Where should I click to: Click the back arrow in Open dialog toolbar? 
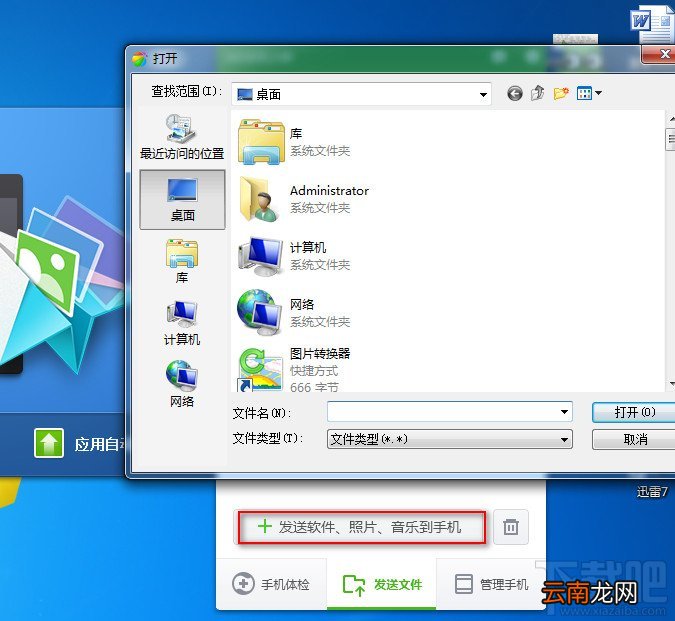pyautogui.click(x=515, y=93)
